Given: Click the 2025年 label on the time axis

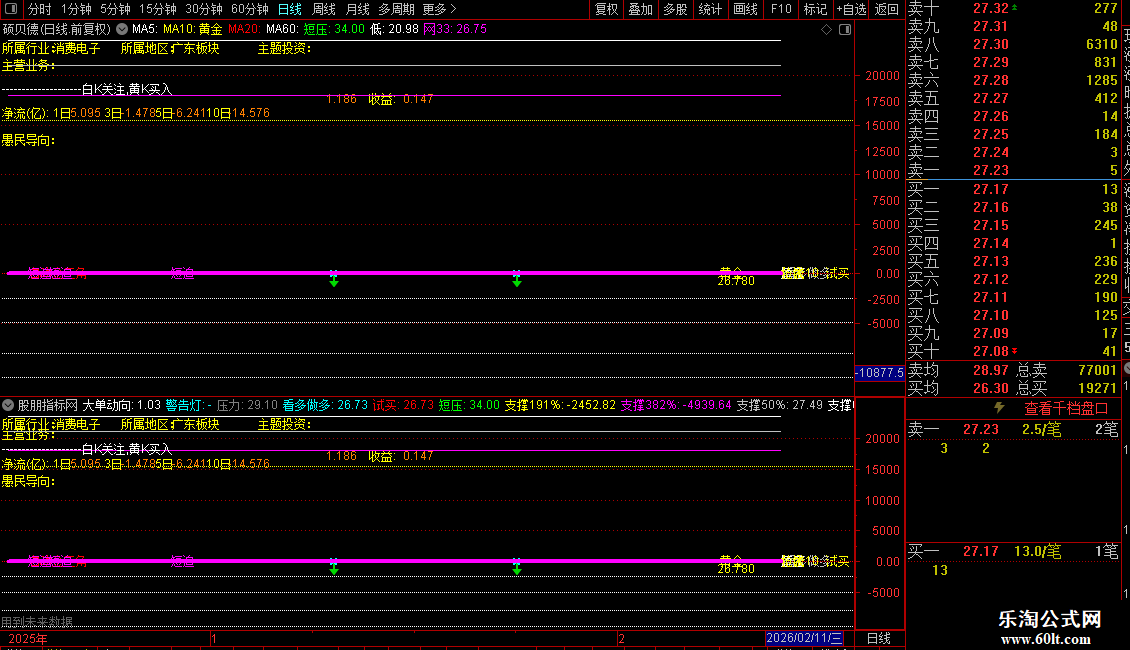Looking at the screenshot, I should coord(28,638).
